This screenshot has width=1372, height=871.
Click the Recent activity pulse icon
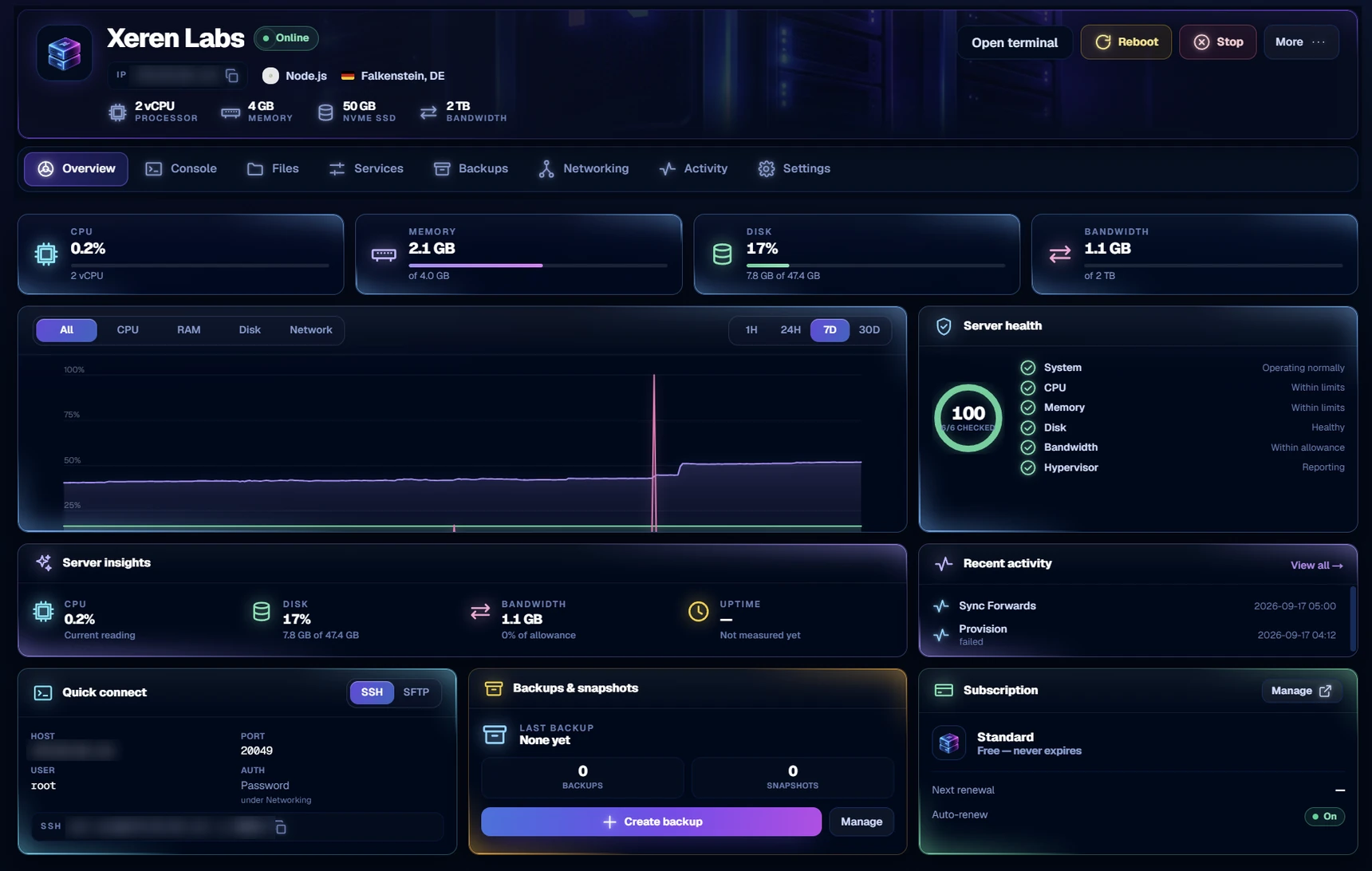click(x=944, y=564)
